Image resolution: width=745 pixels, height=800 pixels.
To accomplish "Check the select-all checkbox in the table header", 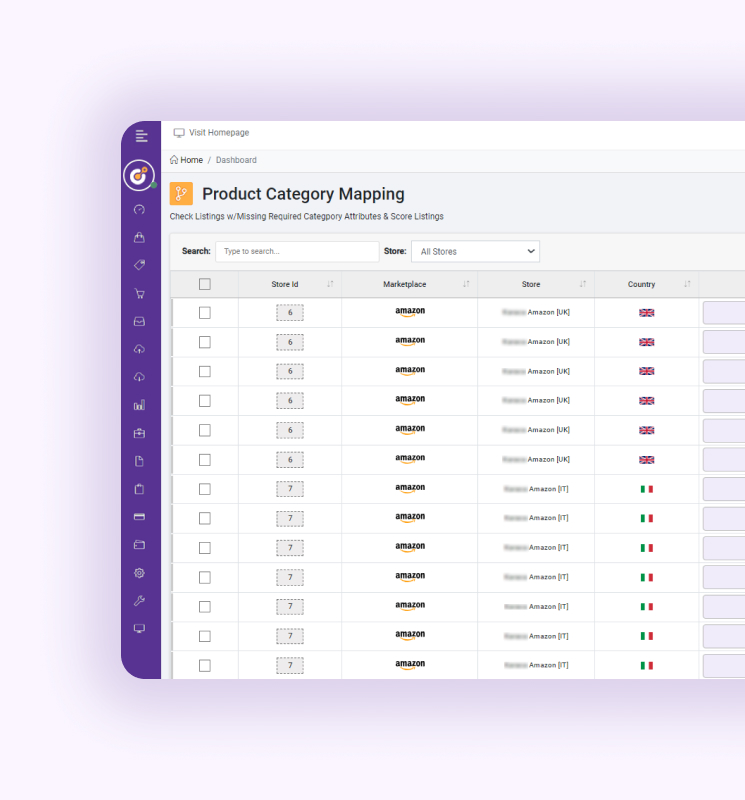I will click(205, 284).
